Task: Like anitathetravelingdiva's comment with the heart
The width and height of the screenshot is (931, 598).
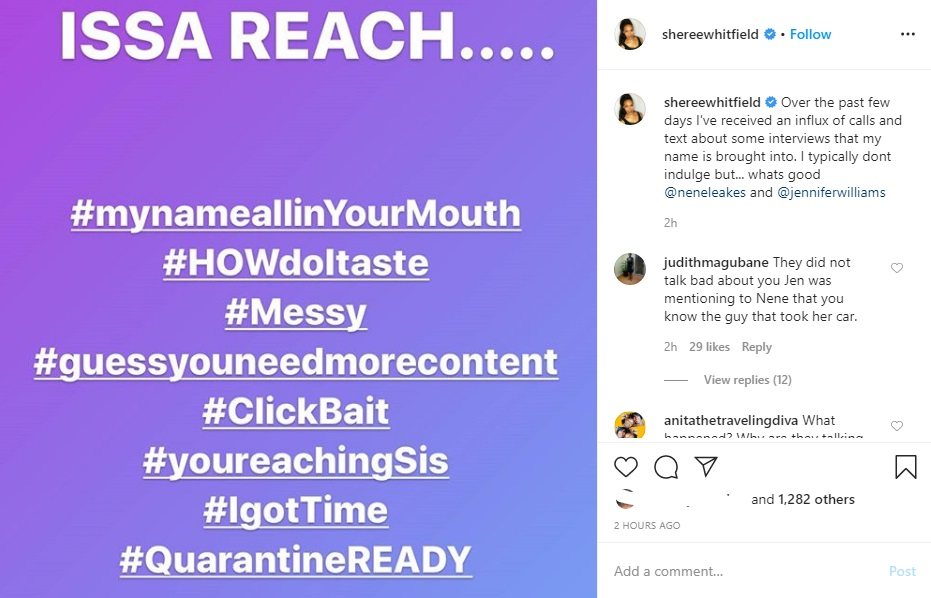Action: pos(897,426)
